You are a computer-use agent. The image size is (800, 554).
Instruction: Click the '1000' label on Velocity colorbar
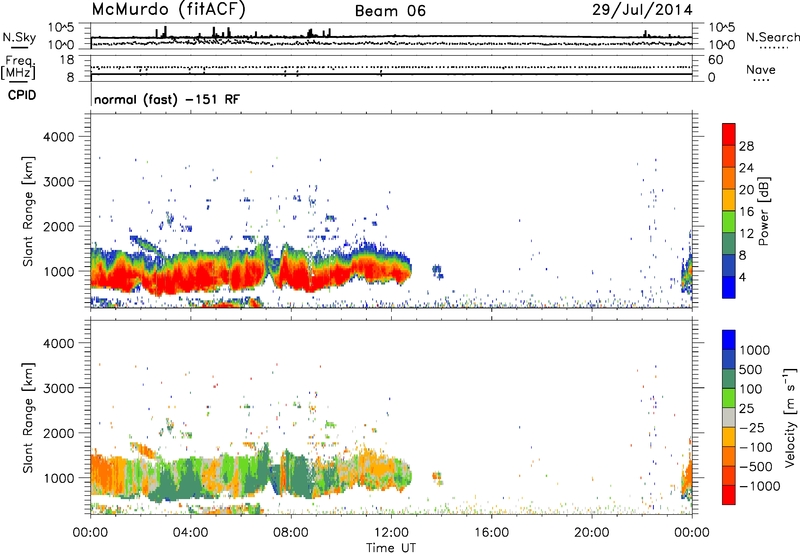pyautogui.click(x=754, y=350)
